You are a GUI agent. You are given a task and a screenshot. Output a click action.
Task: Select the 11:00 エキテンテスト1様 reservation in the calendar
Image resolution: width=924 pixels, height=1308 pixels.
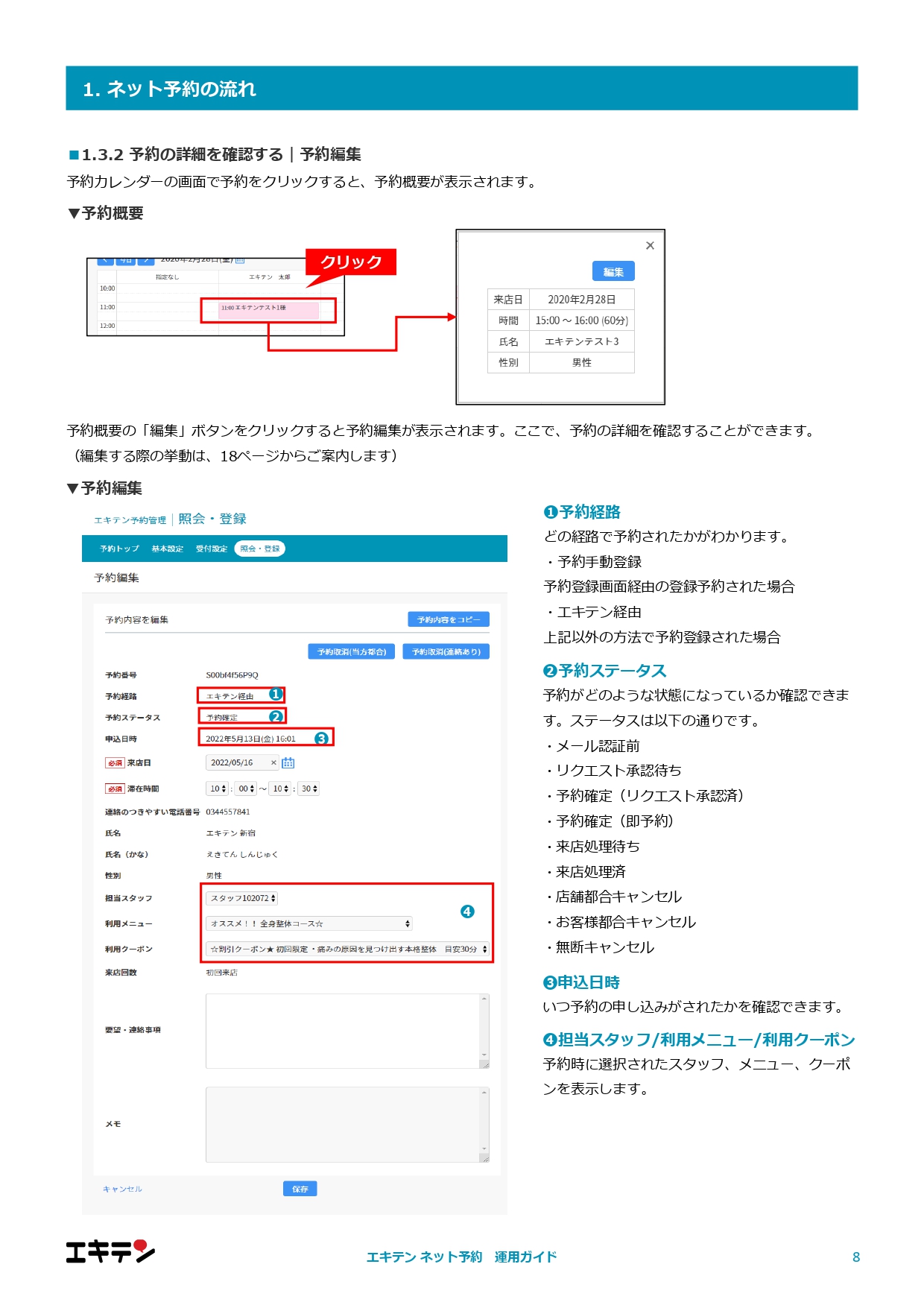[x=268, y=310]
